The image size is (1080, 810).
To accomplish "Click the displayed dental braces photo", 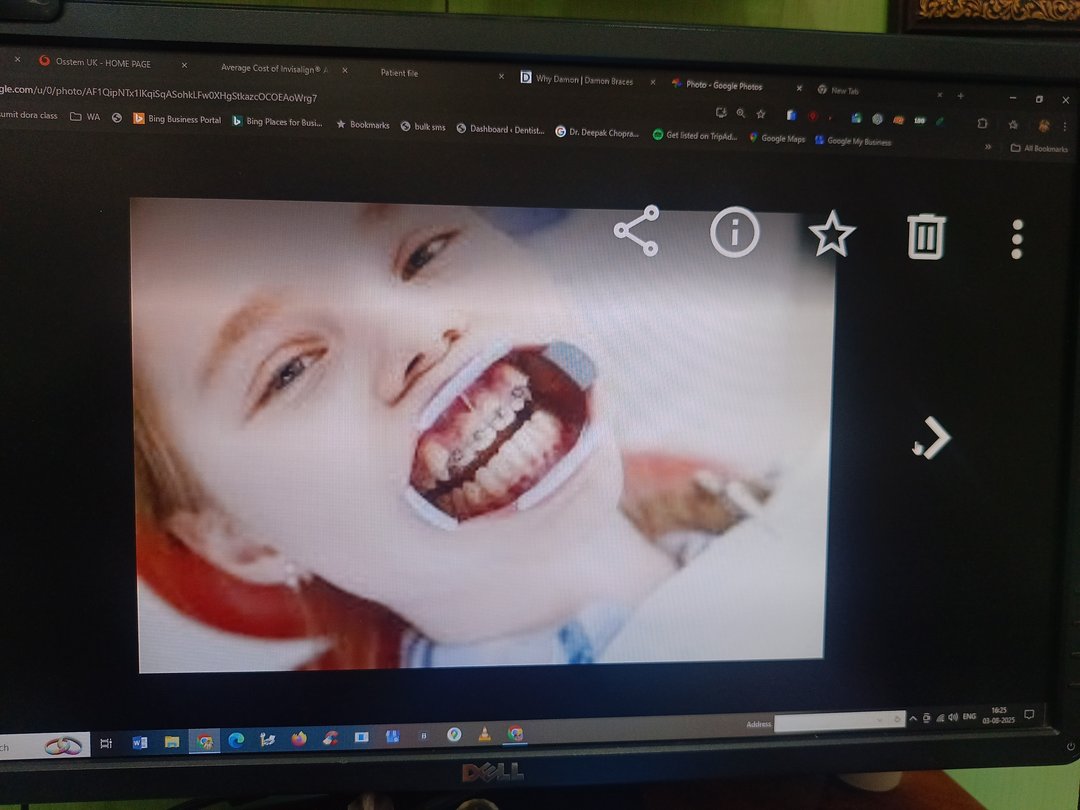I will coord(482,434).
